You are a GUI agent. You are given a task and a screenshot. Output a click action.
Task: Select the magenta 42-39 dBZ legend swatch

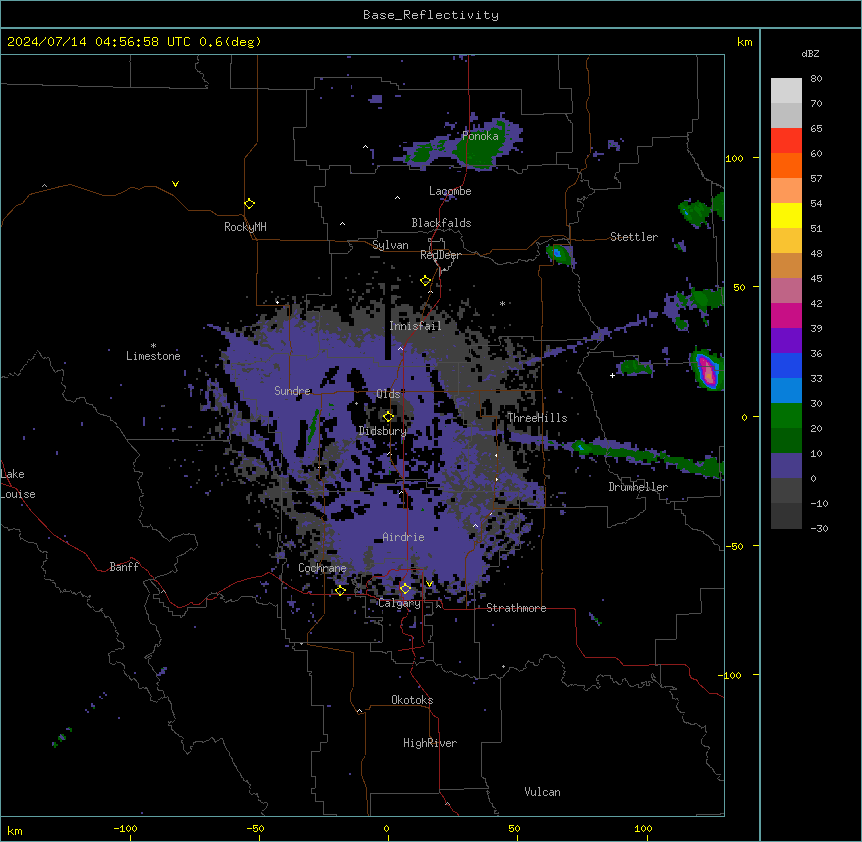coord(786,315)
